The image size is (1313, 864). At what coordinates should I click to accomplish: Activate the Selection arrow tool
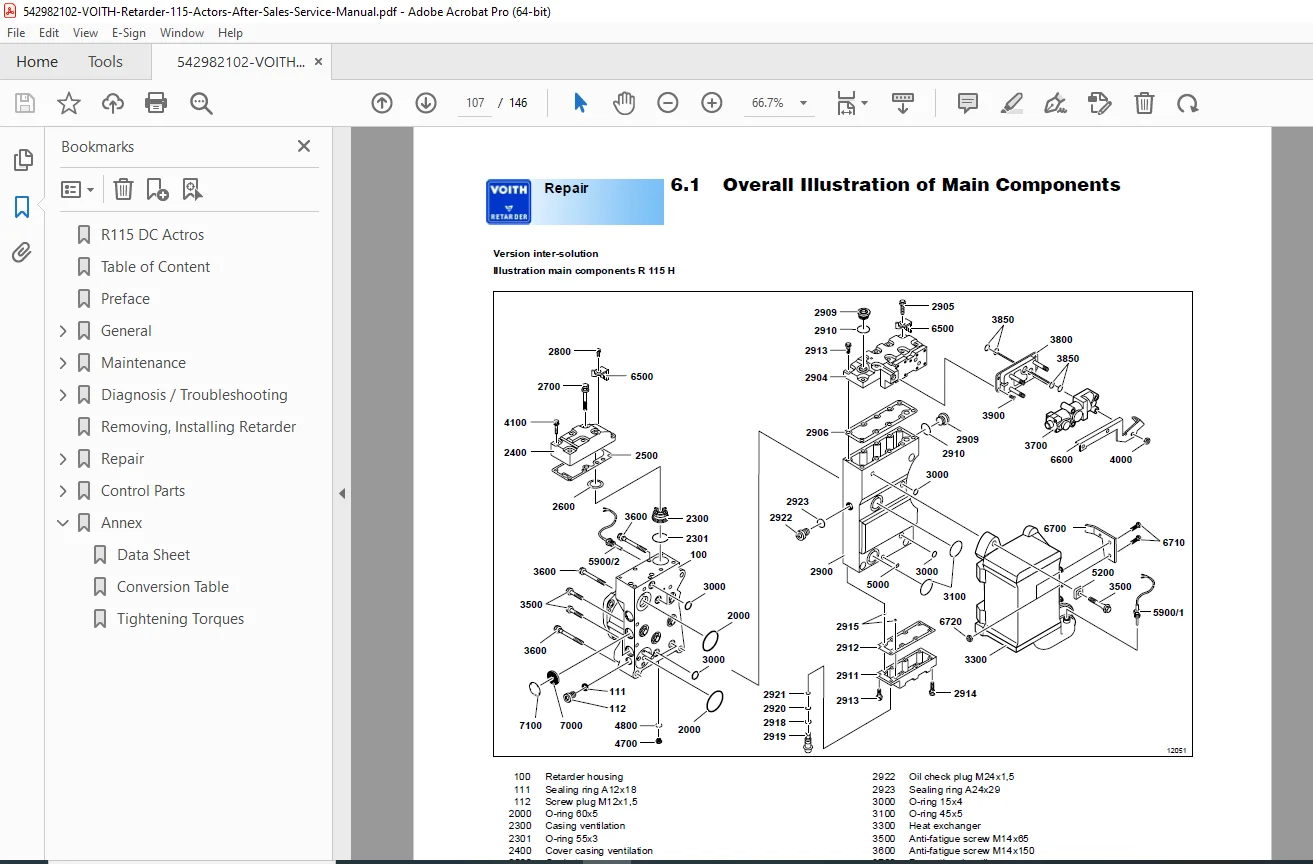581,103
